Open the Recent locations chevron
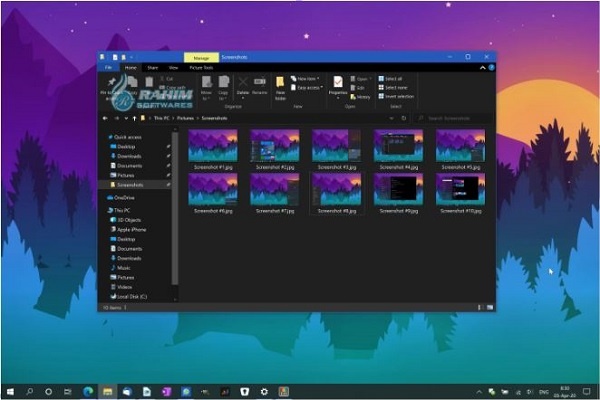 (x=126, y=118)
